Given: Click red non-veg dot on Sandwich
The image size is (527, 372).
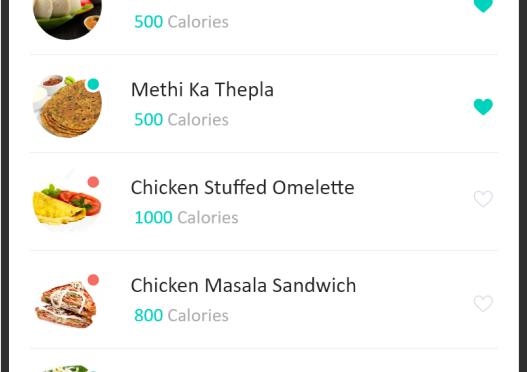Looking at the screenshot, I should click(93, 280).
